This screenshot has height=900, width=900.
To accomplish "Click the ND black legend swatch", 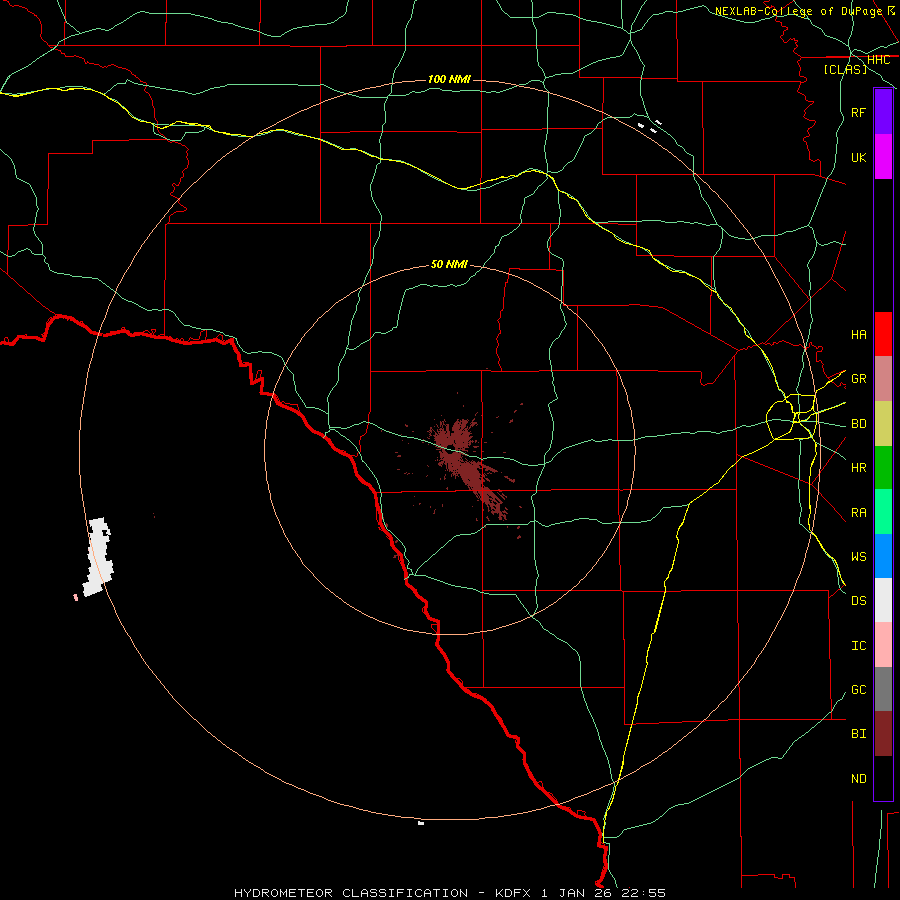I will tap(883, 778).
